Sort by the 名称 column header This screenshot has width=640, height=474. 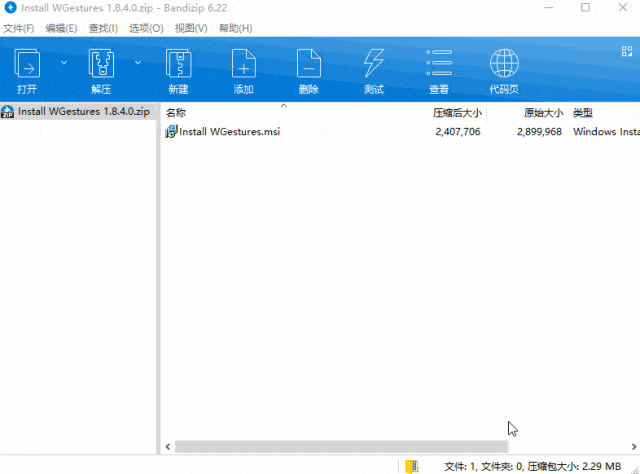point(176,113)
